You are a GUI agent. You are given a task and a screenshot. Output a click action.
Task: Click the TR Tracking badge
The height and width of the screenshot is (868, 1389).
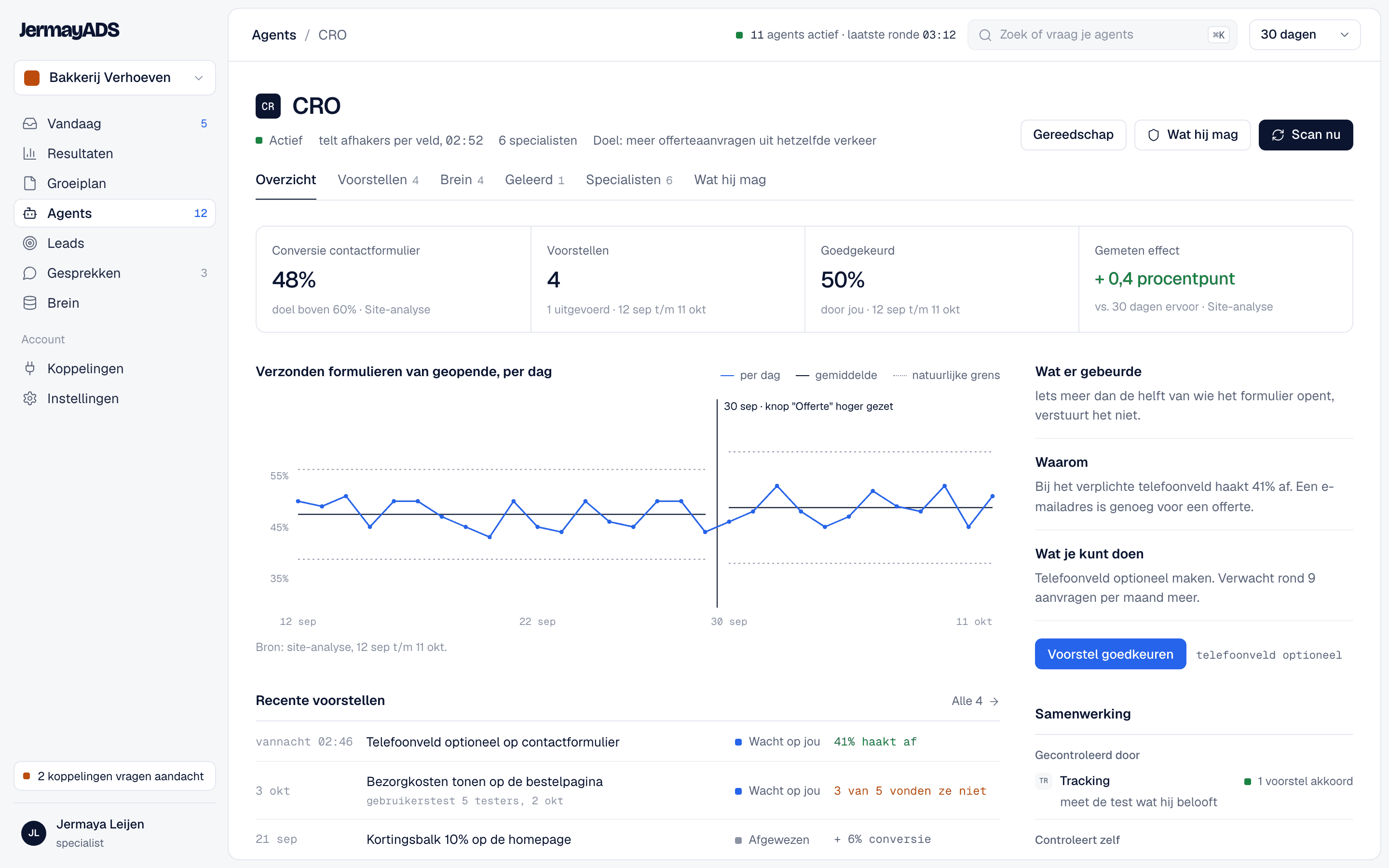[1044, 781]
